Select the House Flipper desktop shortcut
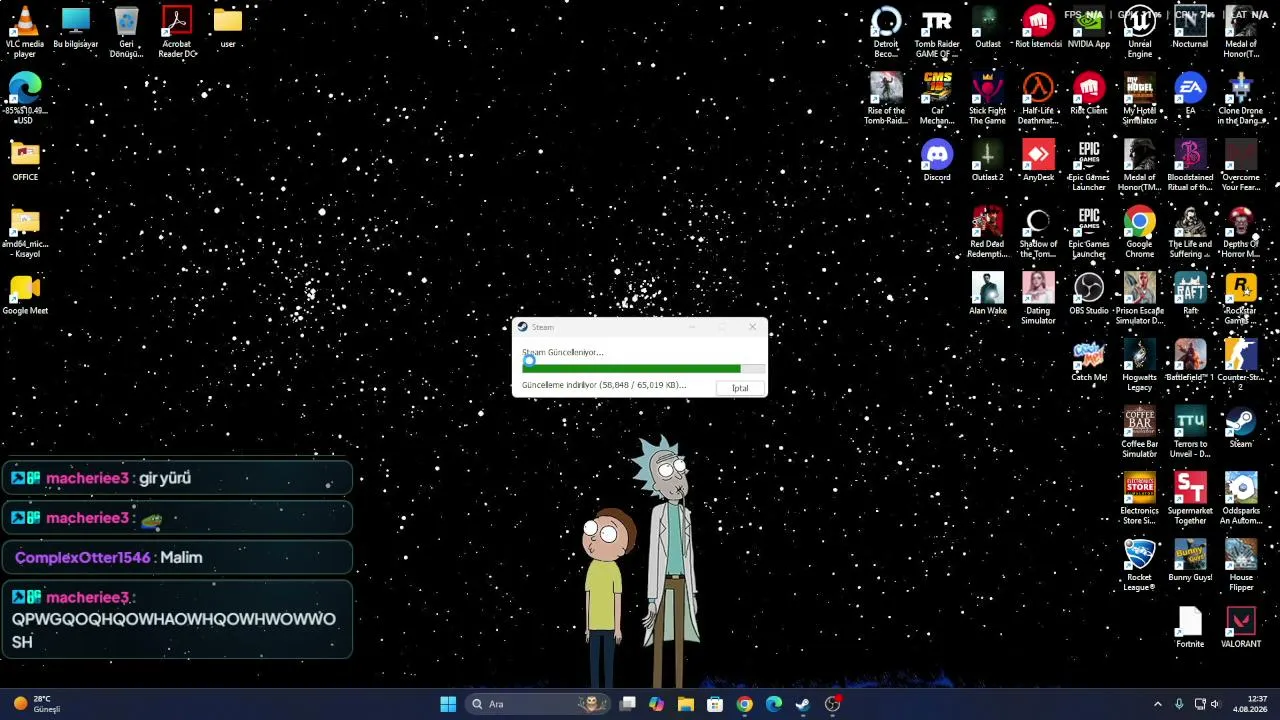This screenshot has width=1280, height=720. 1241,565
